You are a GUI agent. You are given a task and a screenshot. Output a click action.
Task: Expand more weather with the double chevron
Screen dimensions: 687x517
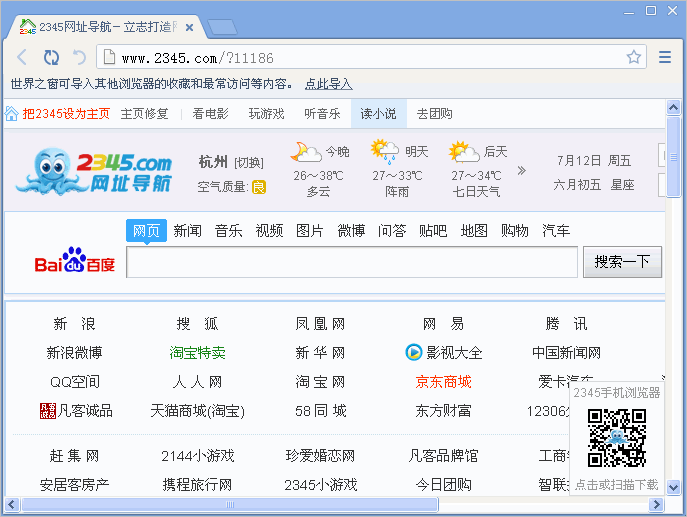click(521, 170)
